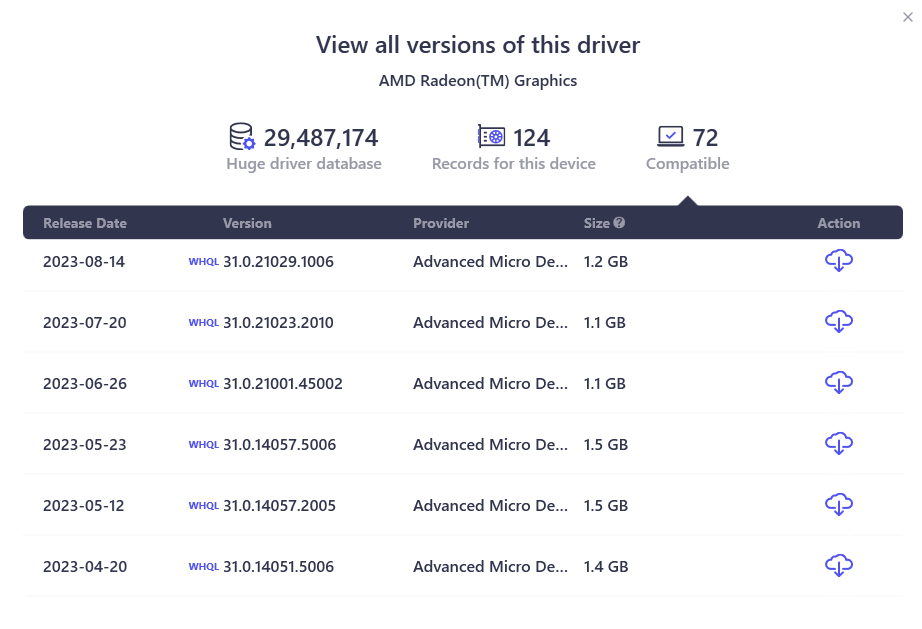Download the 2023-06-26 driver release
Viewport: 922px width, 629px height.
tap(838, 384)
